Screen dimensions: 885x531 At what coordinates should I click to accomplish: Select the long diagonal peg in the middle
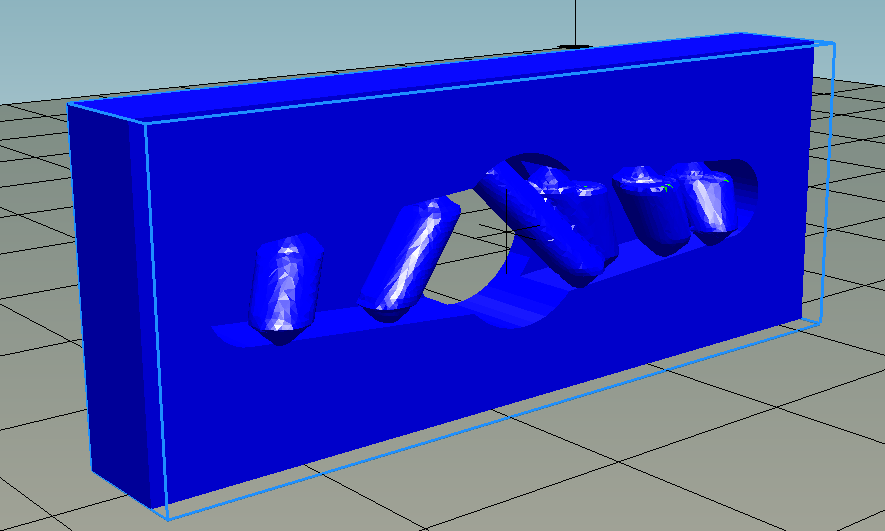coord(539,223)
